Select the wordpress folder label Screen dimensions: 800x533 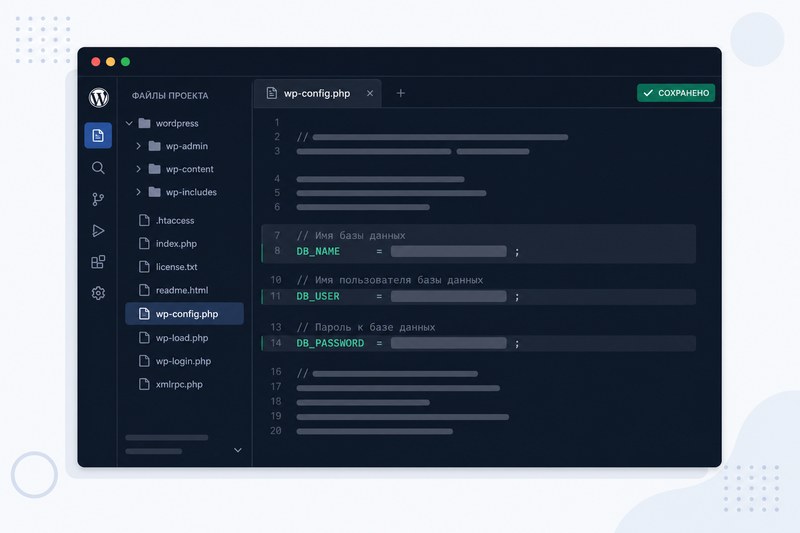(x=177, y=123)
